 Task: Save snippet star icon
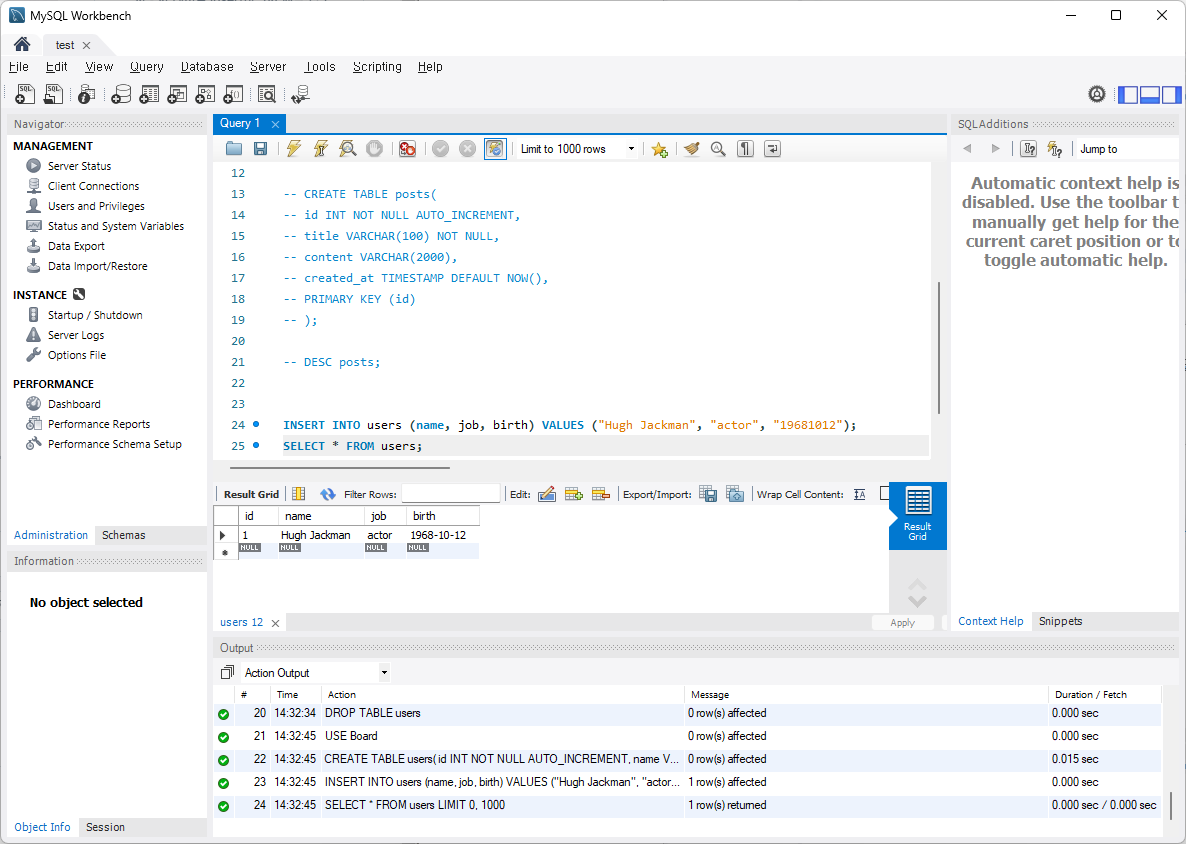(659, 149)
